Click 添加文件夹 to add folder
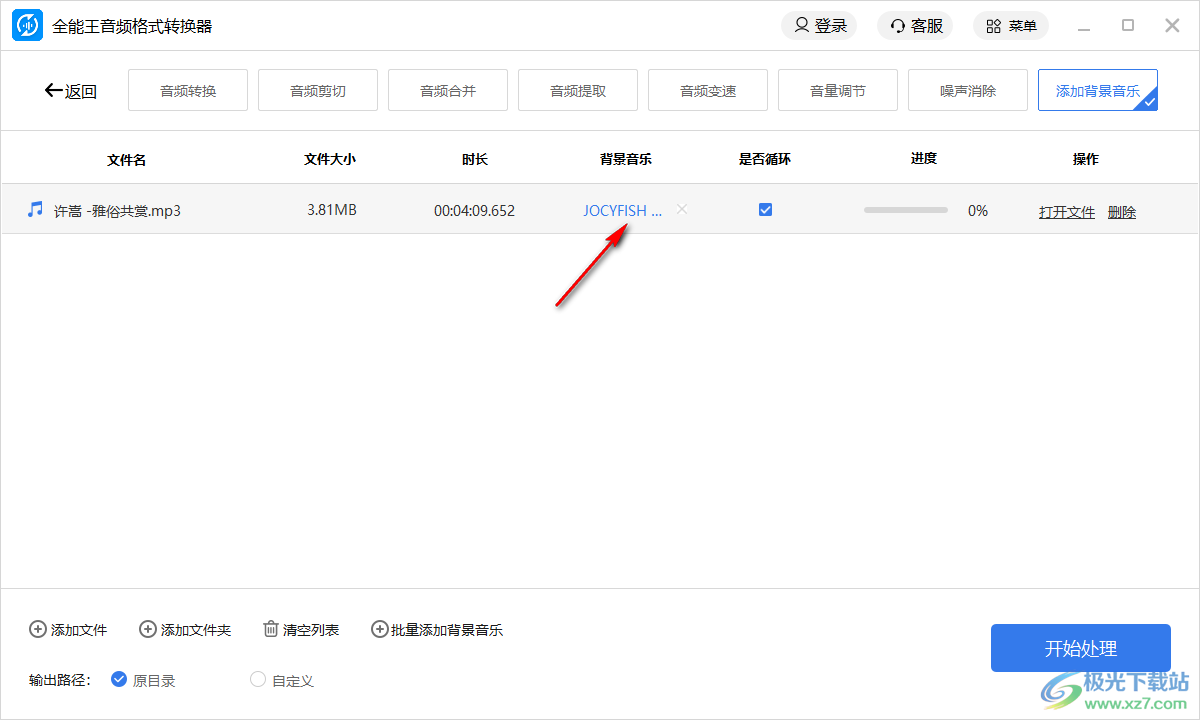This screenshot has height=720, width=1200. point(185,630)
